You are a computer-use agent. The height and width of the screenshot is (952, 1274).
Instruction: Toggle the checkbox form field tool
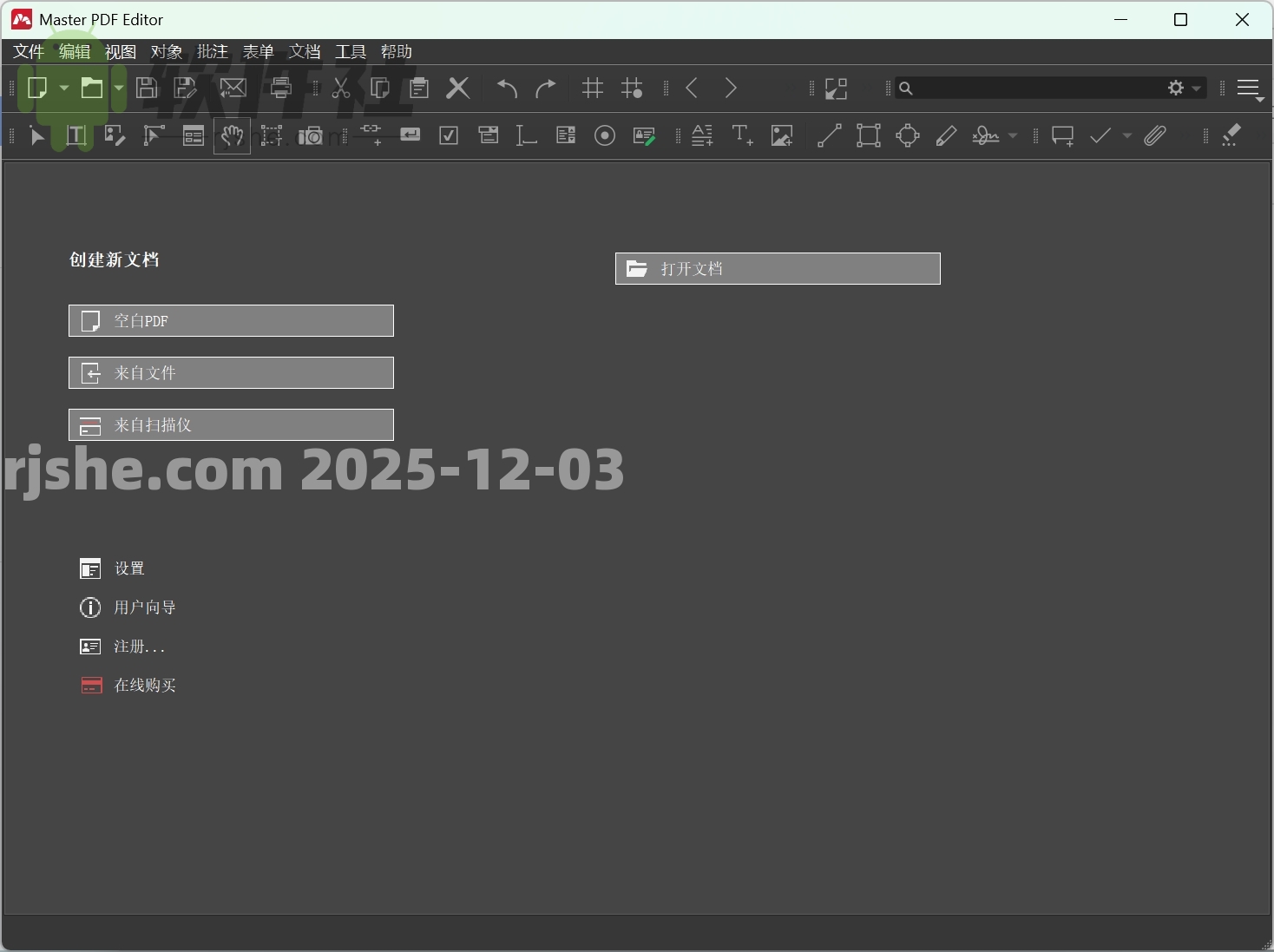tap(449, 135)
